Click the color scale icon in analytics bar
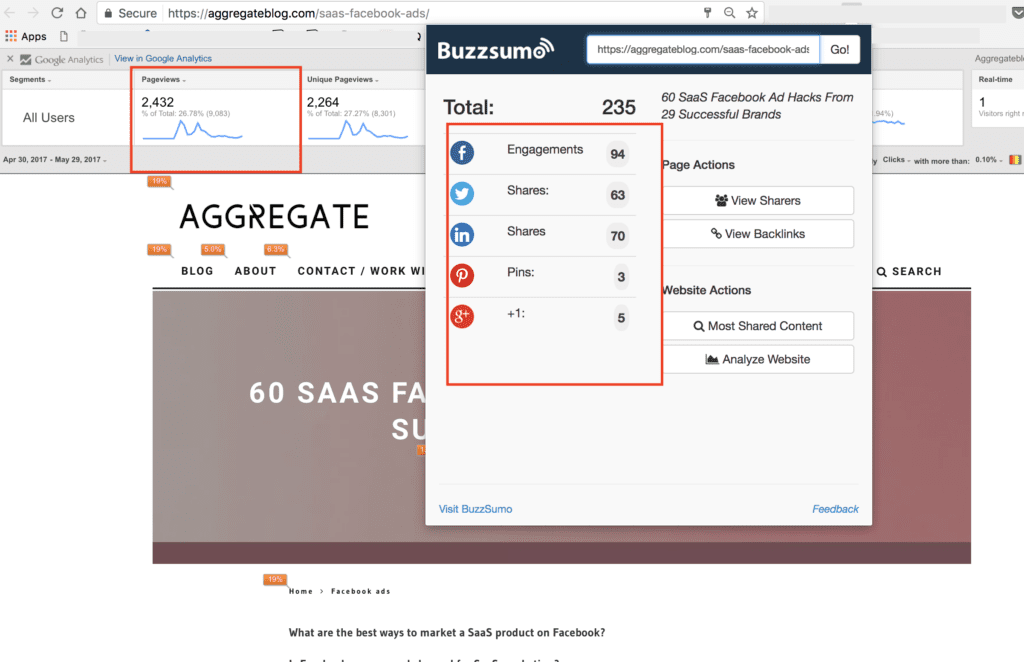The width and height of the screenshot is (1024, 662). point(1014,159)
